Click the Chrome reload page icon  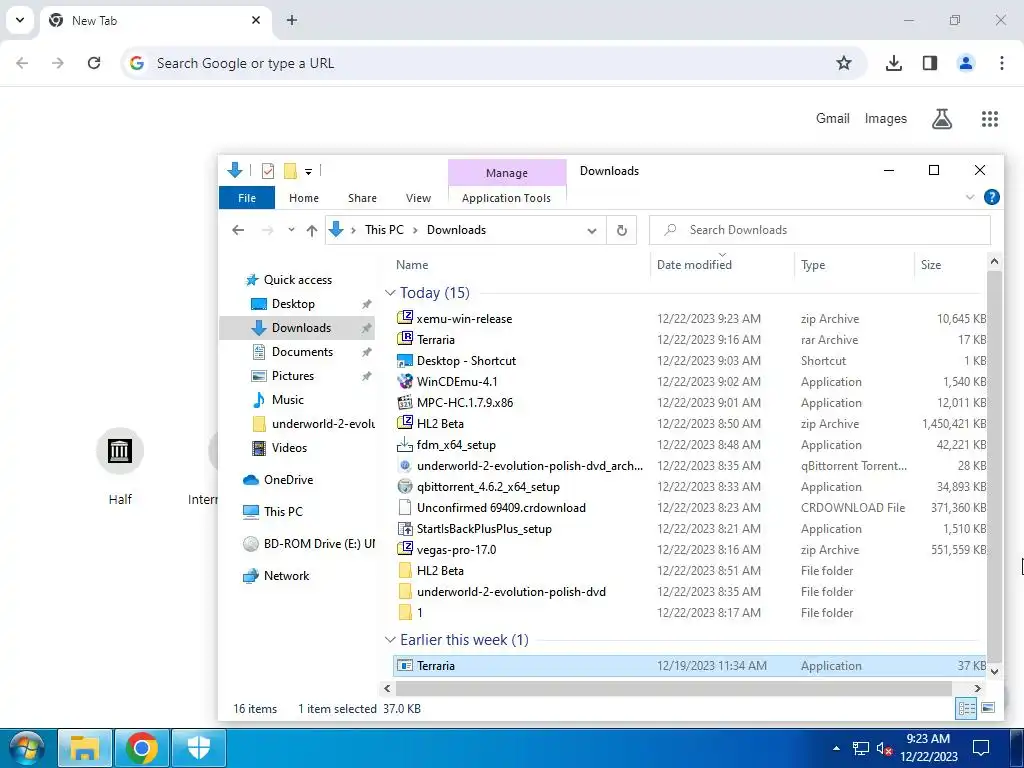tap(94, 63)
